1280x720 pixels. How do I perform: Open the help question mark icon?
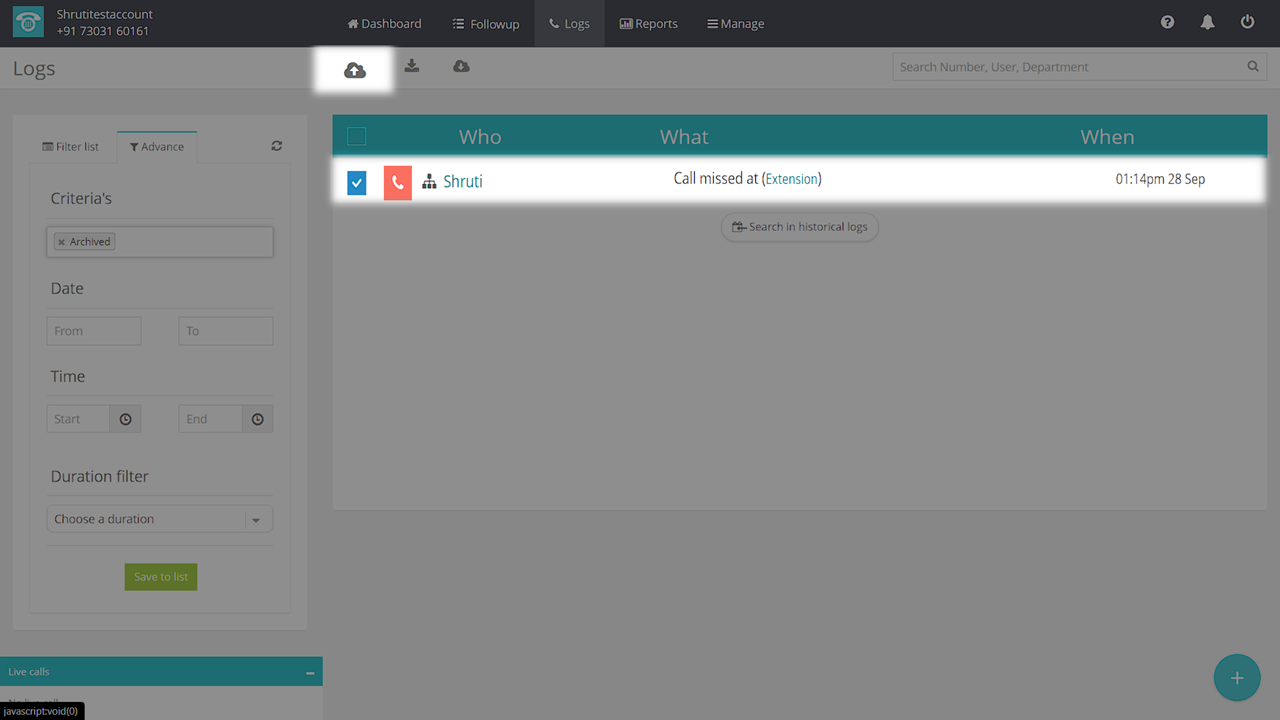1167,22
